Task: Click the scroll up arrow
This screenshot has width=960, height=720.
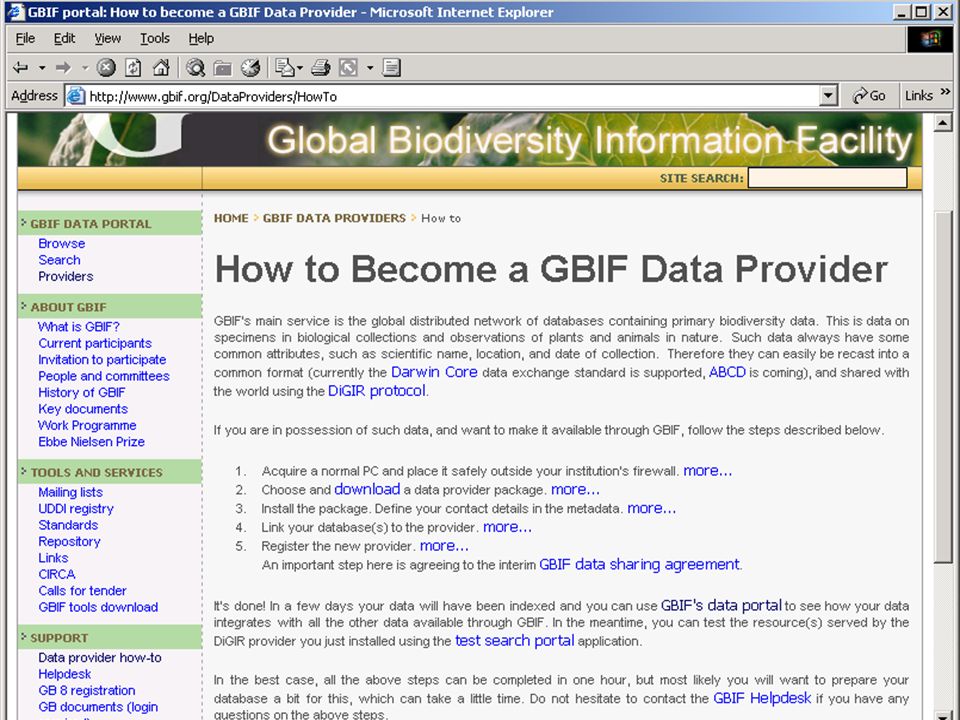Action: (942, 124)
